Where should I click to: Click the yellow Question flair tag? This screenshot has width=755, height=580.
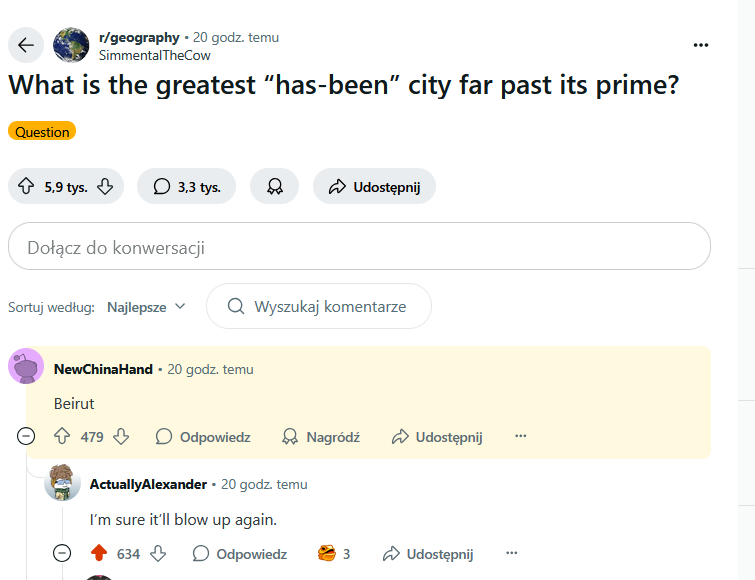tap(42, 132)
